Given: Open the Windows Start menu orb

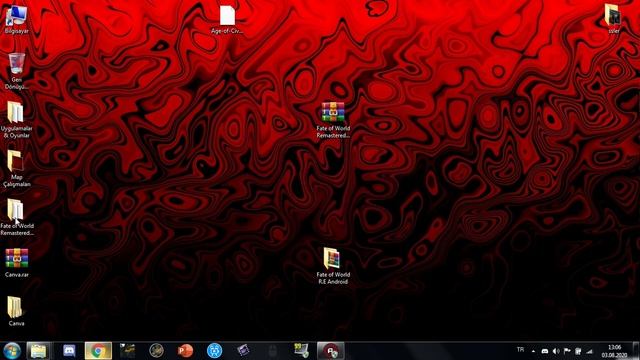Looking at the screenshot, I should (12, 351).
